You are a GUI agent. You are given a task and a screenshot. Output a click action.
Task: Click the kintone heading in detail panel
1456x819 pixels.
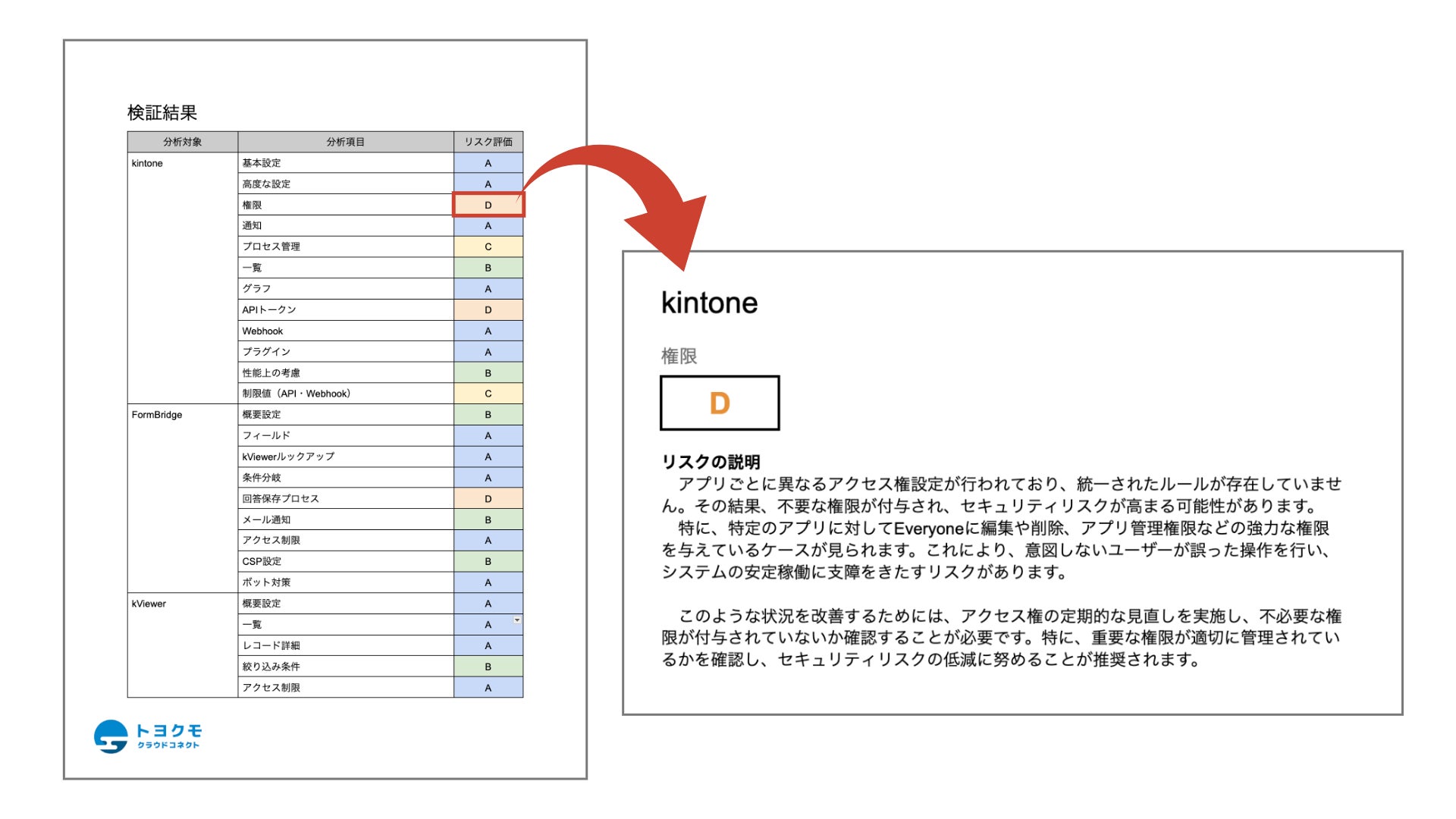[x=709, y=303]
